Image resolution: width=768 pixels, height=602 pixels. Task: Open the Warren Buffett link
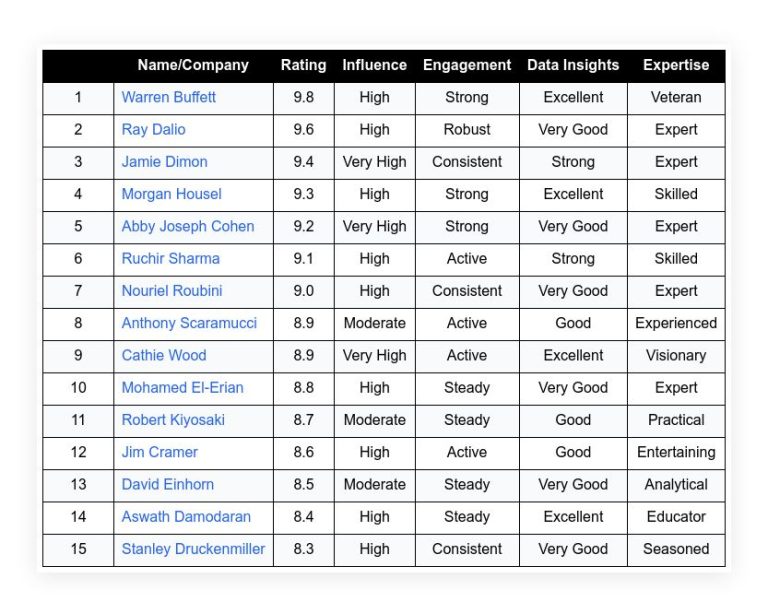(x=168, y=97)
